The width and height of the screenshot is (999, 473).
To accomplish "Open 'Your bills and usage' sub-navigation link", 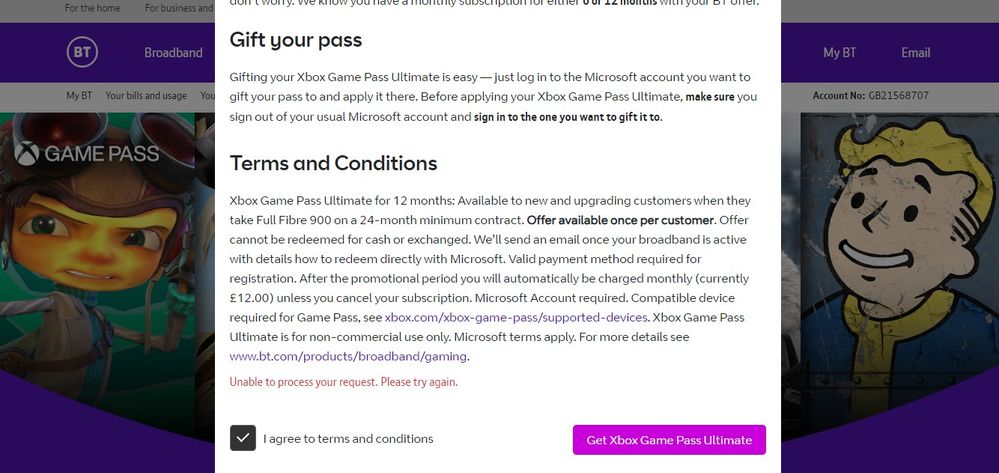I will pos(146,96).
